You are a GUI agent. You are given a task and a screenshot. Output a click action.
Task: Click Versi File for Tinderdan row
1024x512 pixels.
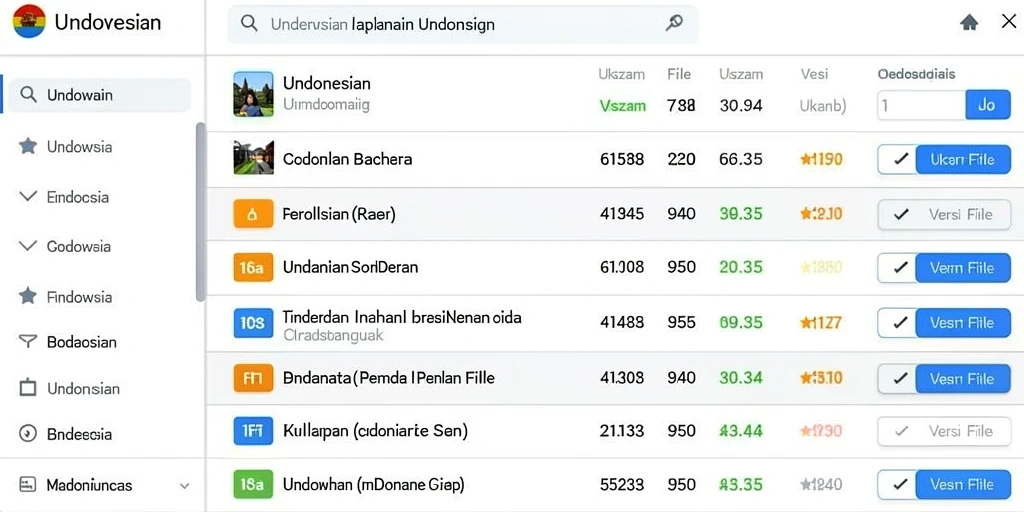pos(963,323)
